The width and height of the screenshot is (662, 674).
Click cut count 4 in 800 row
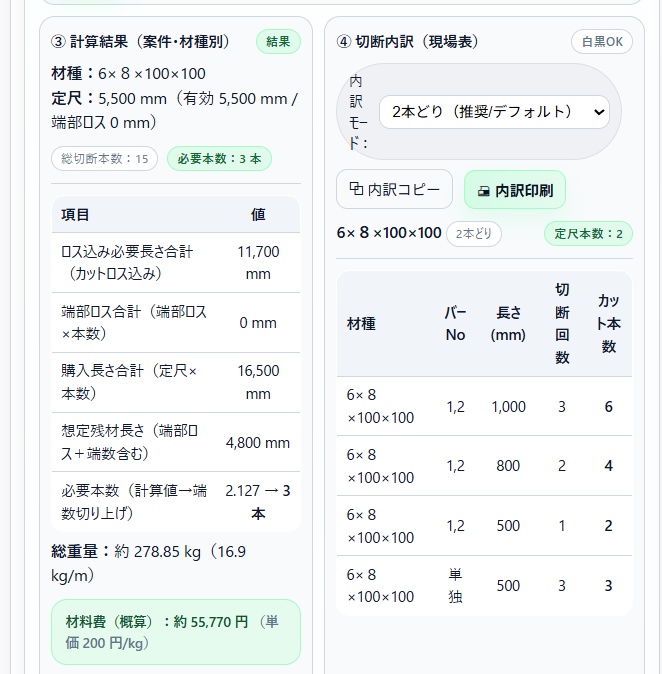point(608,466)
